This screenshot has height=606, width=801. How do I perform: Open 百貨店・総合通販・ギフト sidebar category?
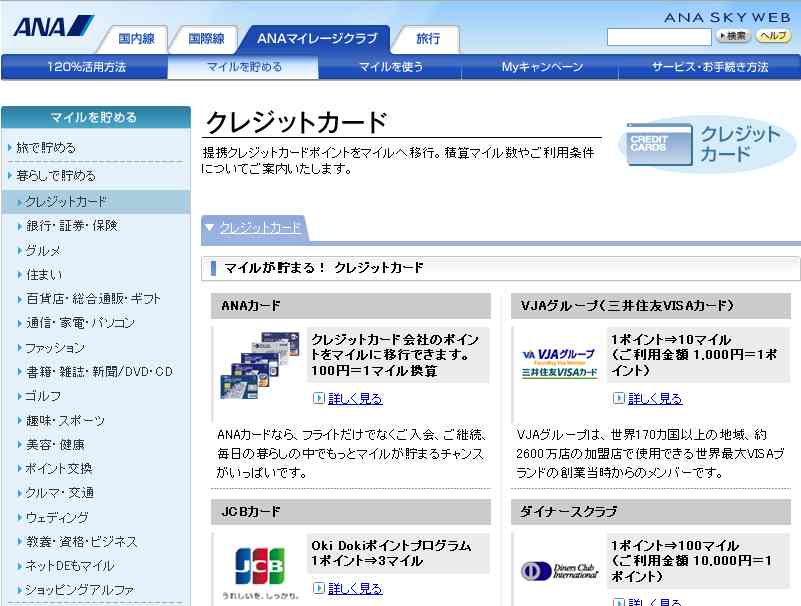93,298
